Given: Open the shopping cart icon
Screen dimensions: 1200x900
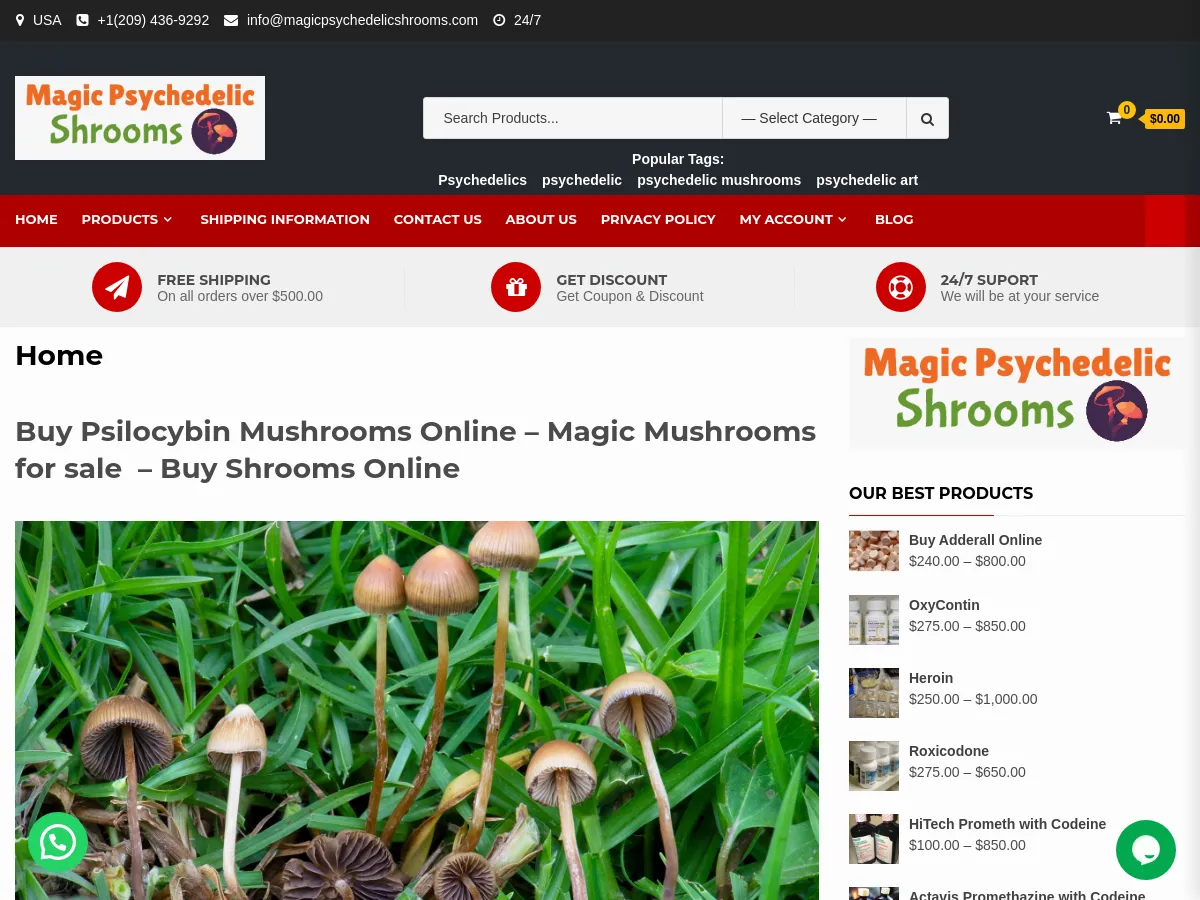Looking at the screenshot, I should [1114, 118].
